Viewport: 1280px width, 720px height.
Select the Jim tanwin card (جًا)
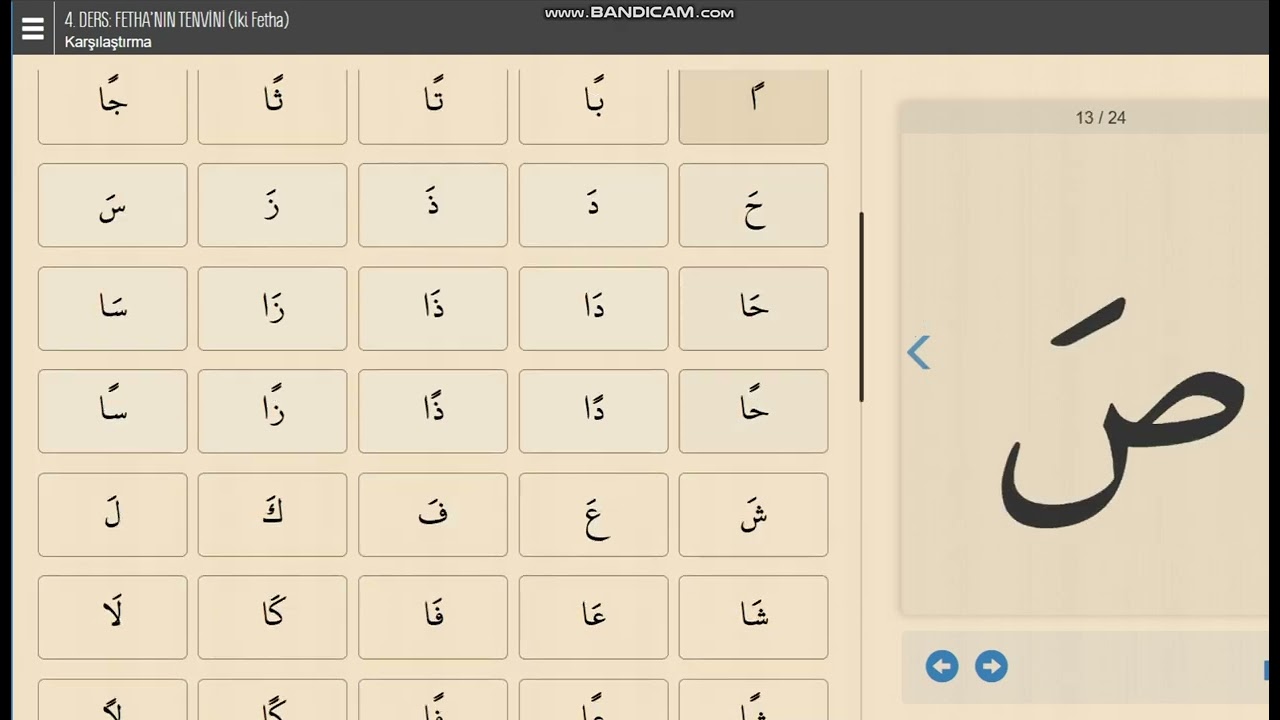tap(112, 106)
